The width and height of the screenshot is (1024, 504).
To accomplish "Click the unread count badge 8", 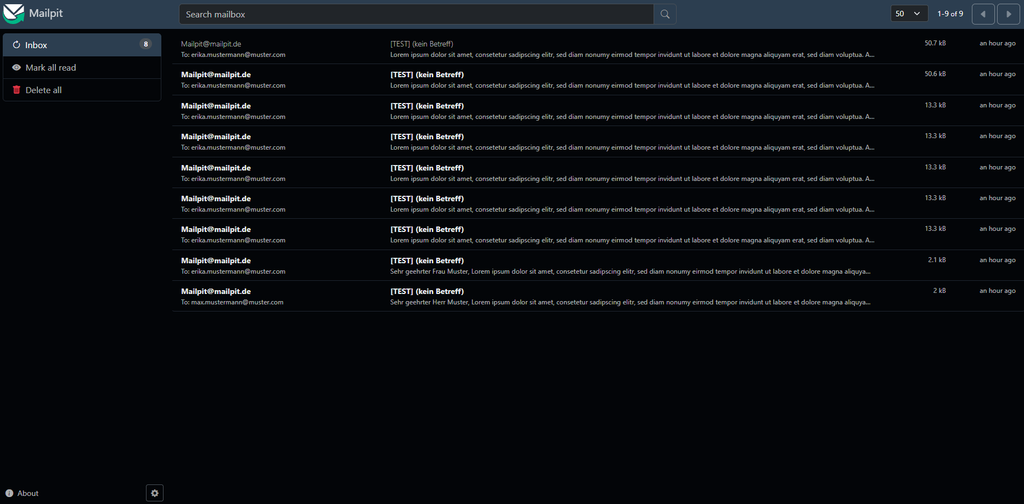I will pyautogui.click(x=145, y=44).
